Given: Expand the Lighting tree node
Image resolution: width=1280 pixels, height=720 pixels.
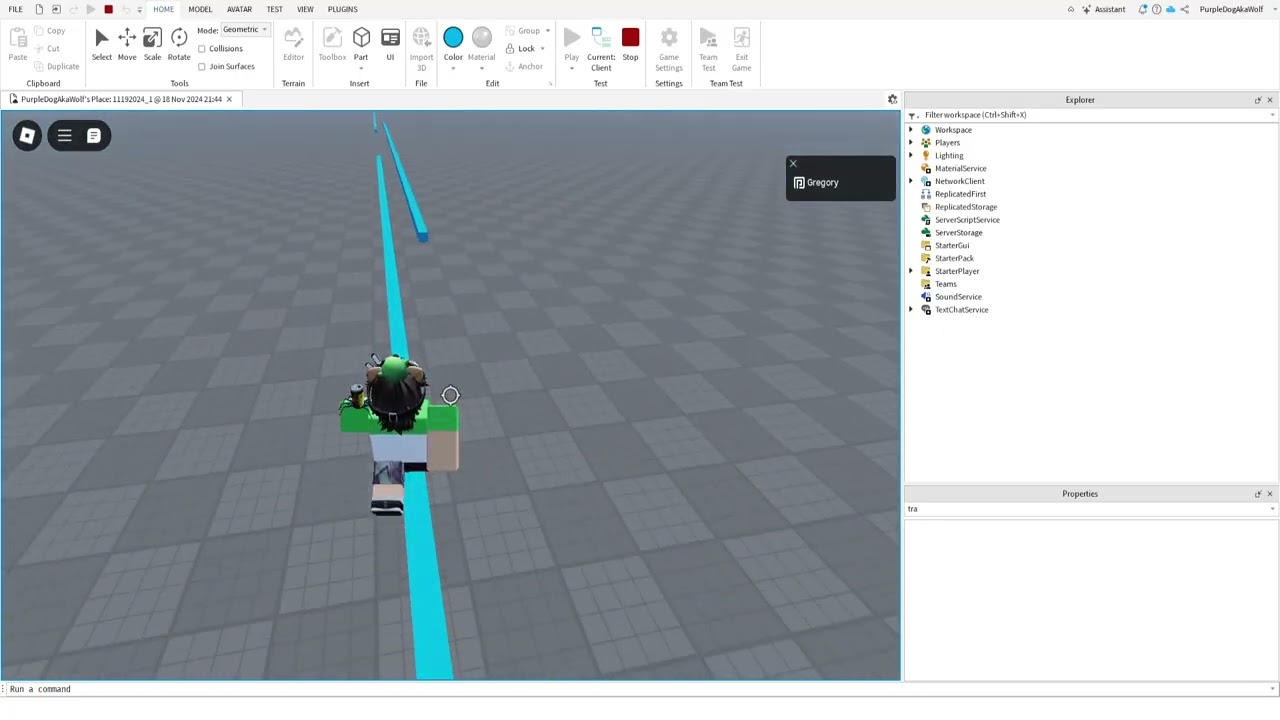Looking at the screenshot, I should (911, 156).
